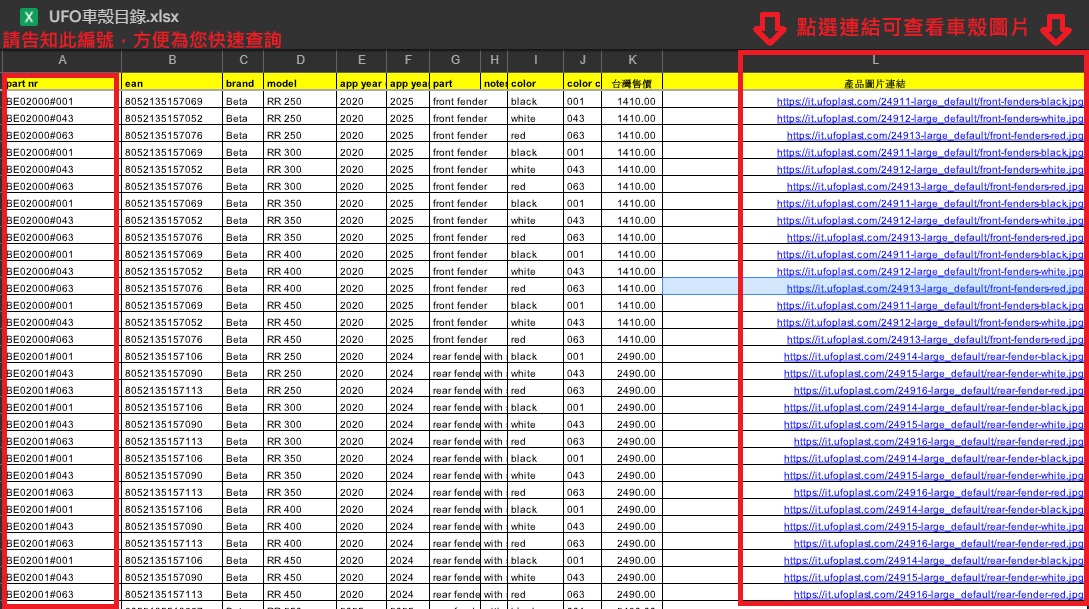Click the Excel file icon beside UFO車殼目錄.xlsx
1089x609 pixels.
coord(28,17)
